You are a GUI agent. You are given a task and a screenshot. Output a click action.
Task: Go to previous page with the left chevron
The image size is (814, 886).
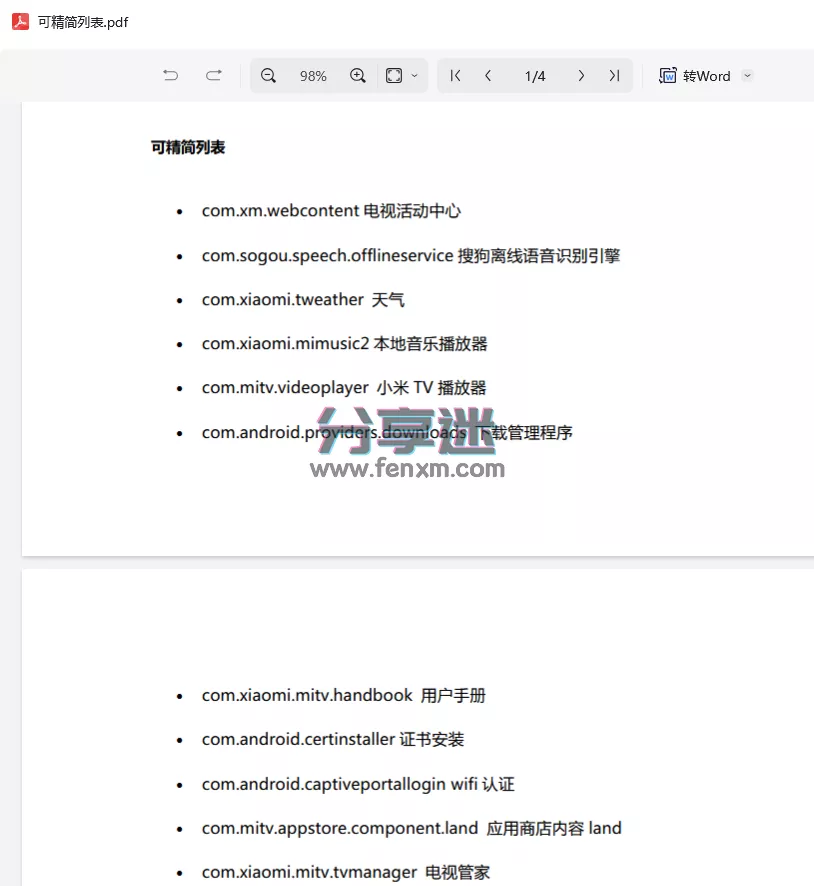pyautogui.click(x=488, y=75)
